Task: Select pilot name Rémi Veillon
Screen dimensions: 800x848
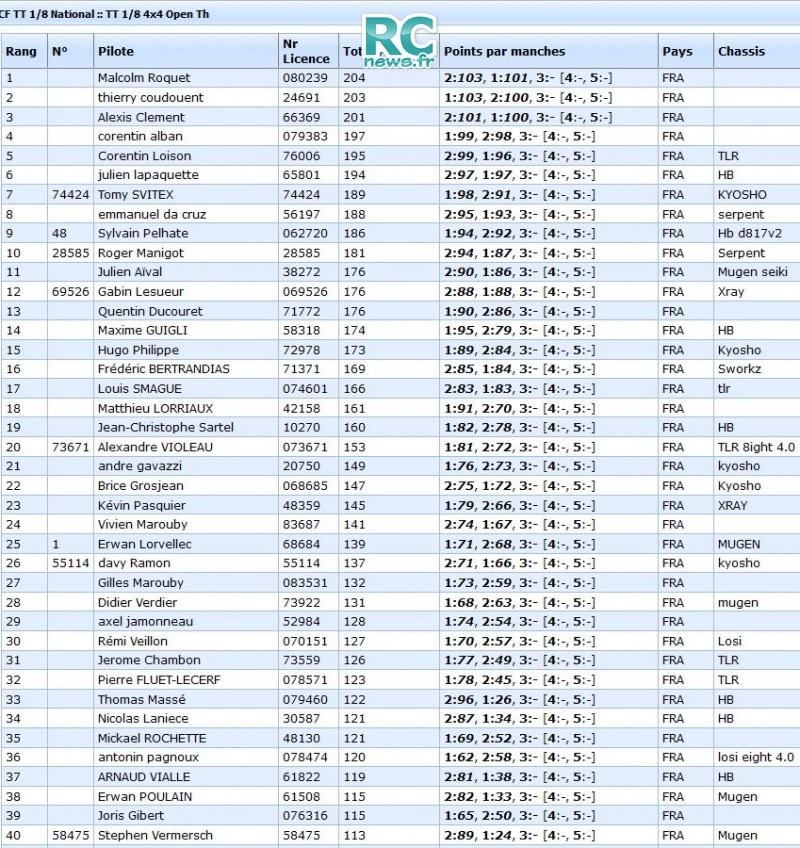Action: coord(133,641)
